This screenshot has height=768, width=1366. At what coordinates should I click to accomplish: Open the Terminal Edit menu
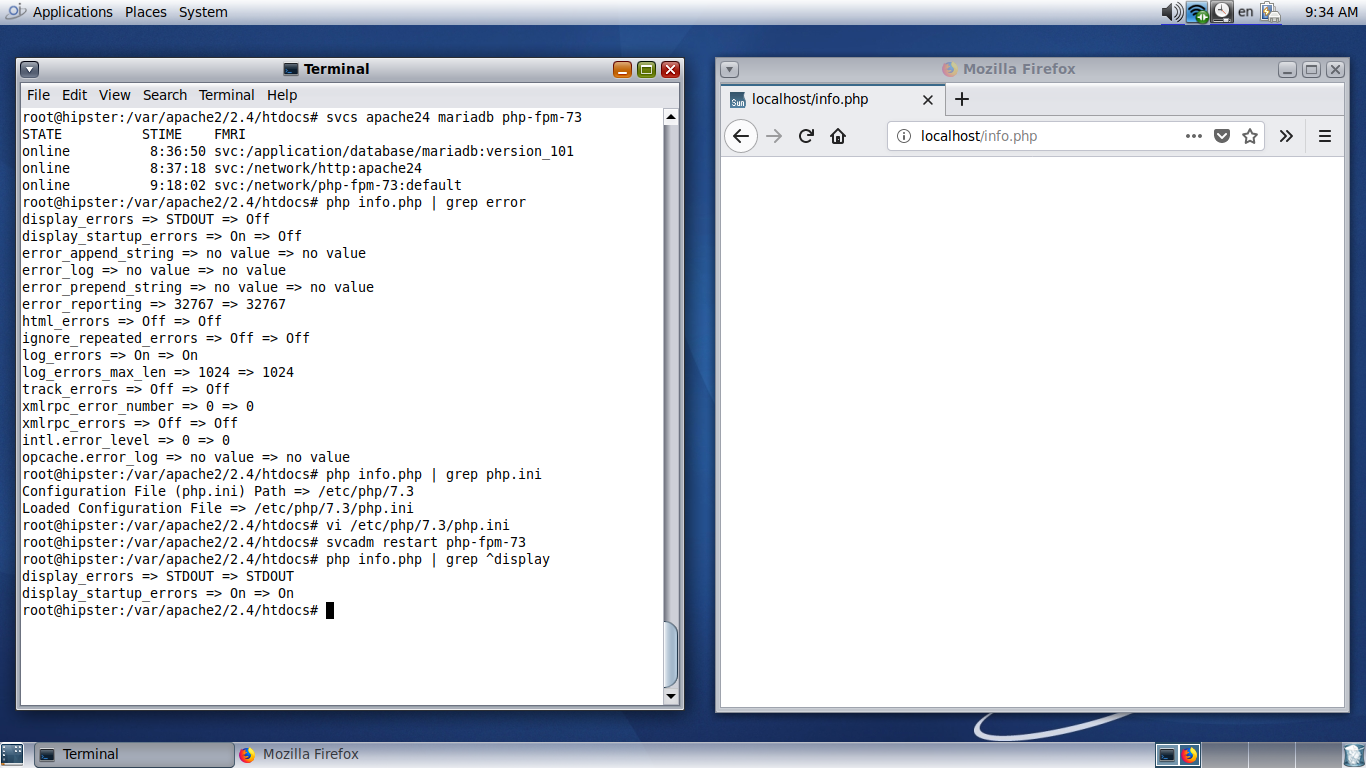74,95
